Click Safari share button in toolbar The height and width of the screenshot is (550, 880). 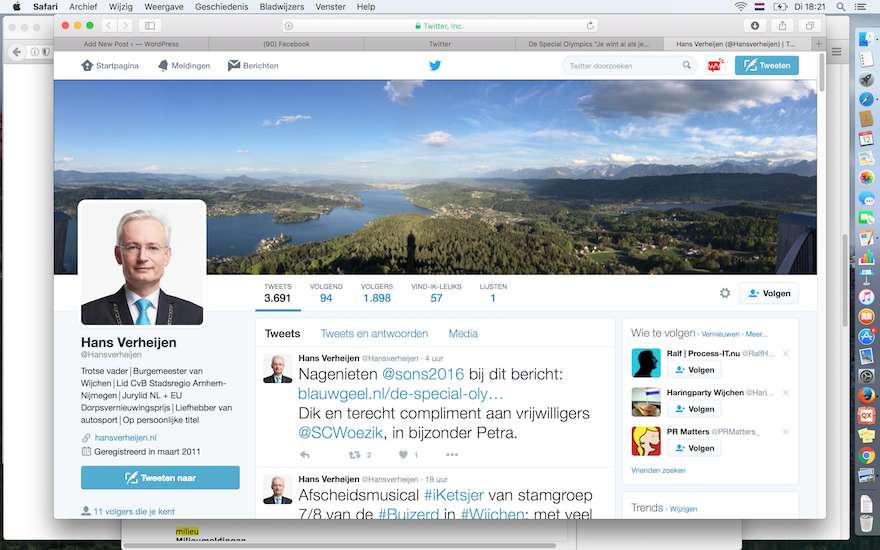(782, 25)
